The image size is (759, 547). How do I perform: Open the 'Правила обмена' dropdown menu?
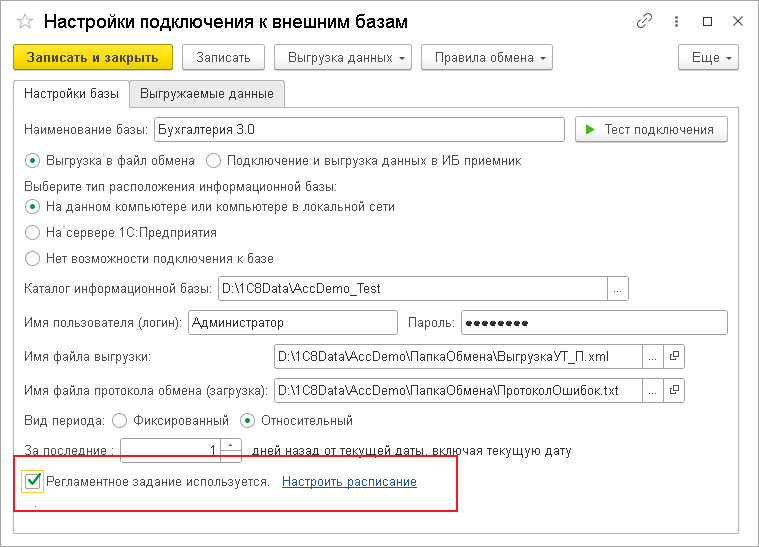pos(487,58)
